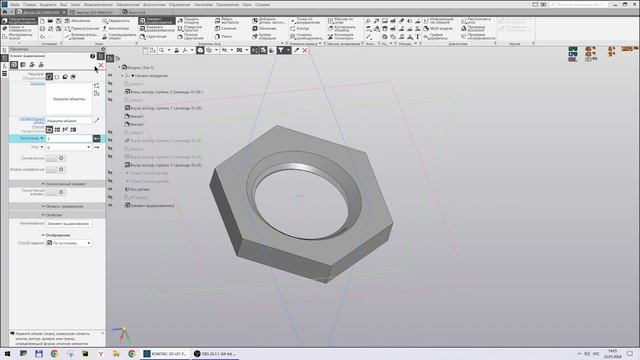Collapse the Свойства section header
Screen dimensions: 640x360
pos(57,214)
